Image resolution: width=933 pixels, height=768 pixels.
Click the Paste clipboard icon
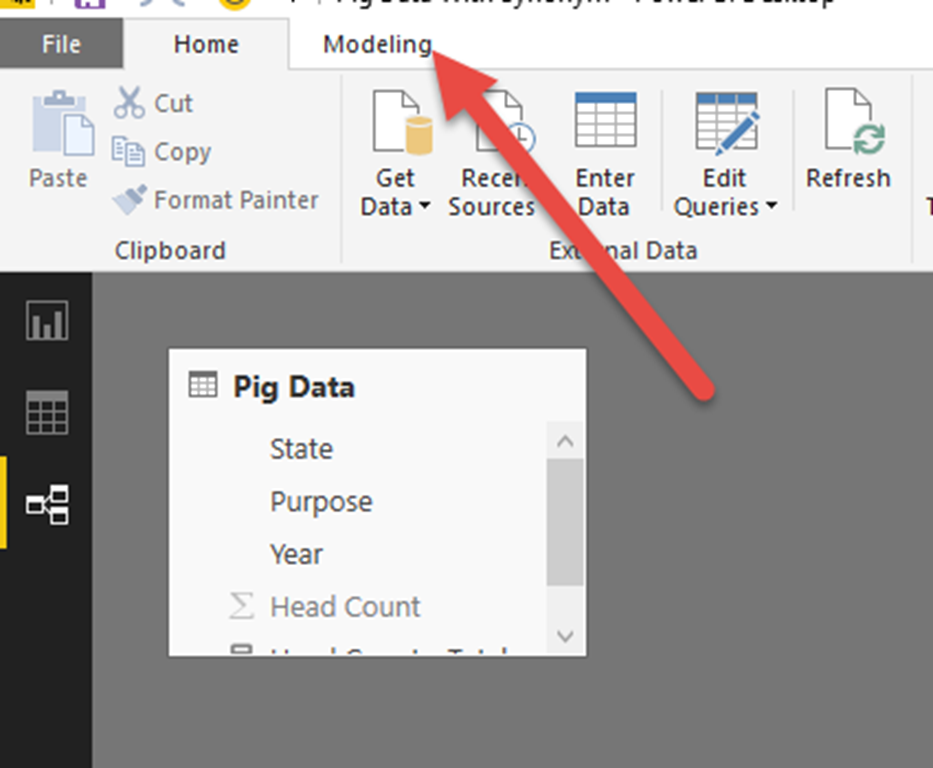(58, 124)
